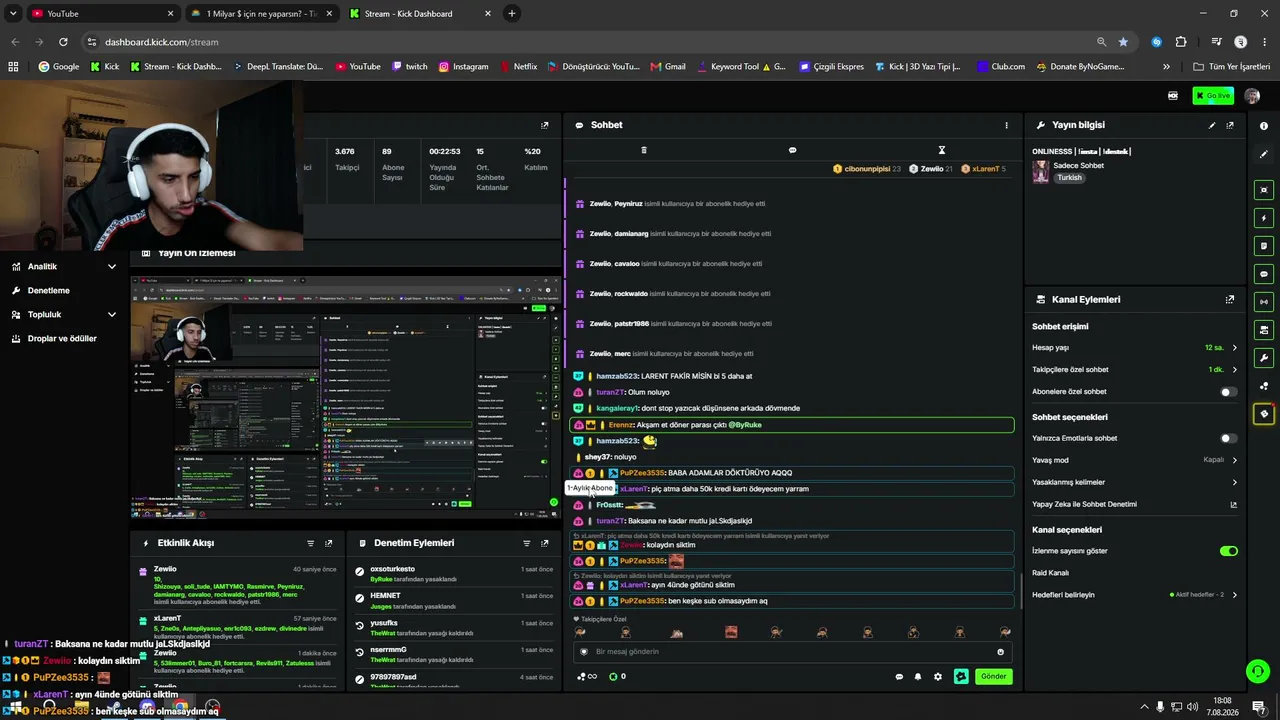Open Hedefleri belirleyin arrow
The height and width of the screenshot is (720, 1280).
point(1234,595)
